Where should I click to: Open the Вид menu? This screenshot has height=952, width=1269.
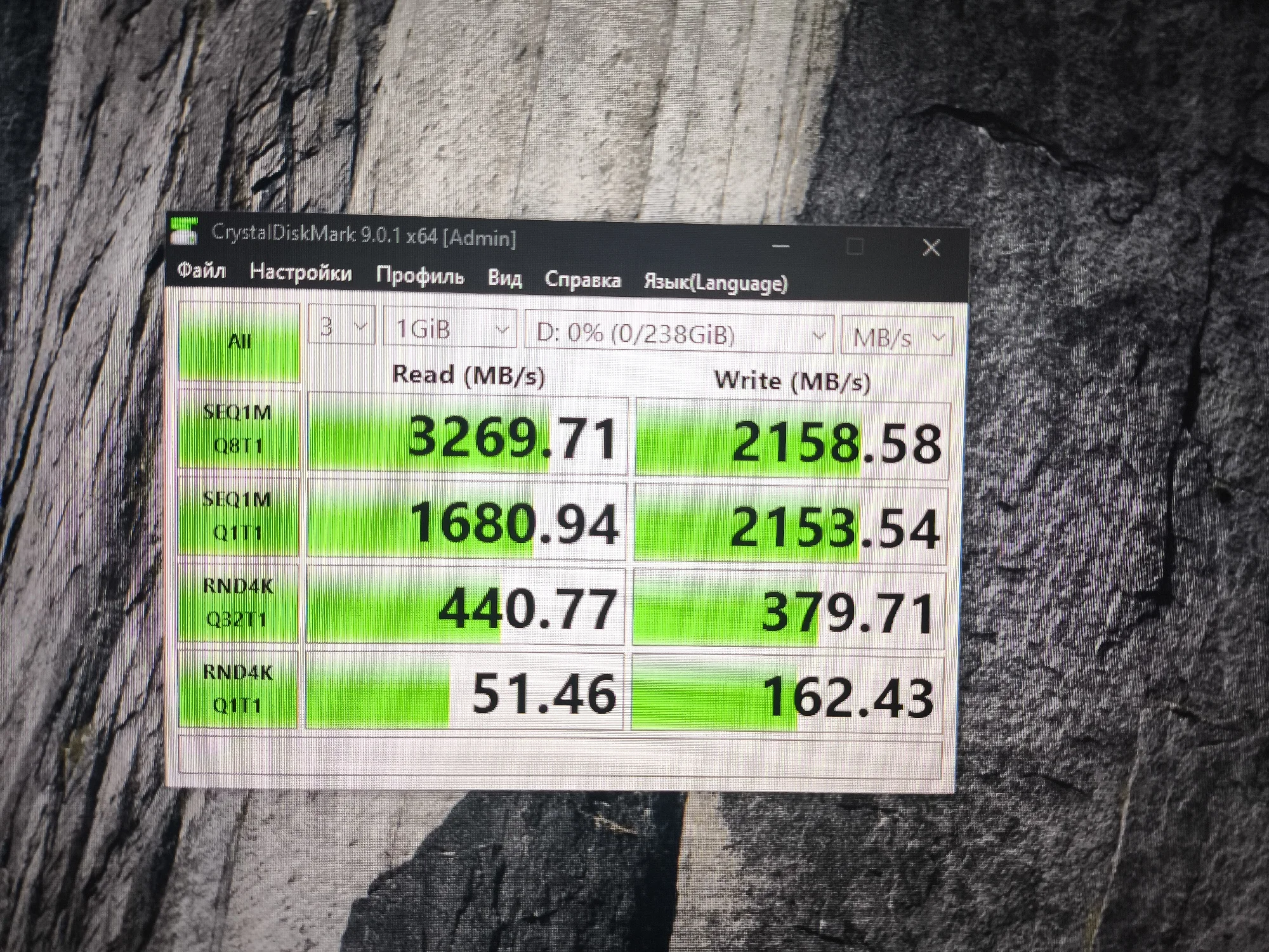click(x=505, y=278)
